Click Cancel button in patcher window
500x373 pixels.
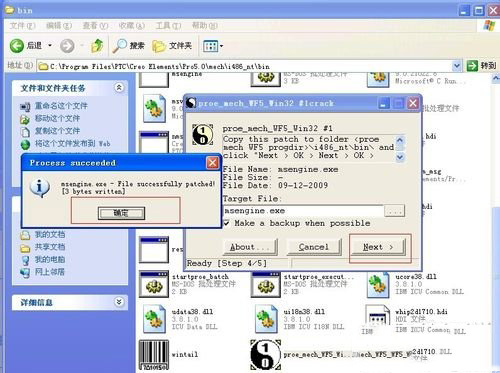(x=314, y=247)
